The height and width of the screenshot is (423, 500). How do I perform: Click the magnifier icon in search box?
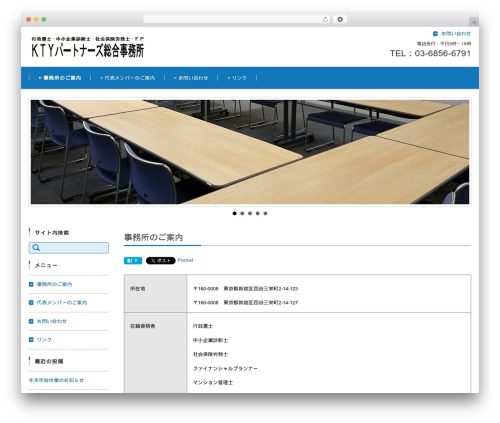pyautogui.click(x=36, y=248)
